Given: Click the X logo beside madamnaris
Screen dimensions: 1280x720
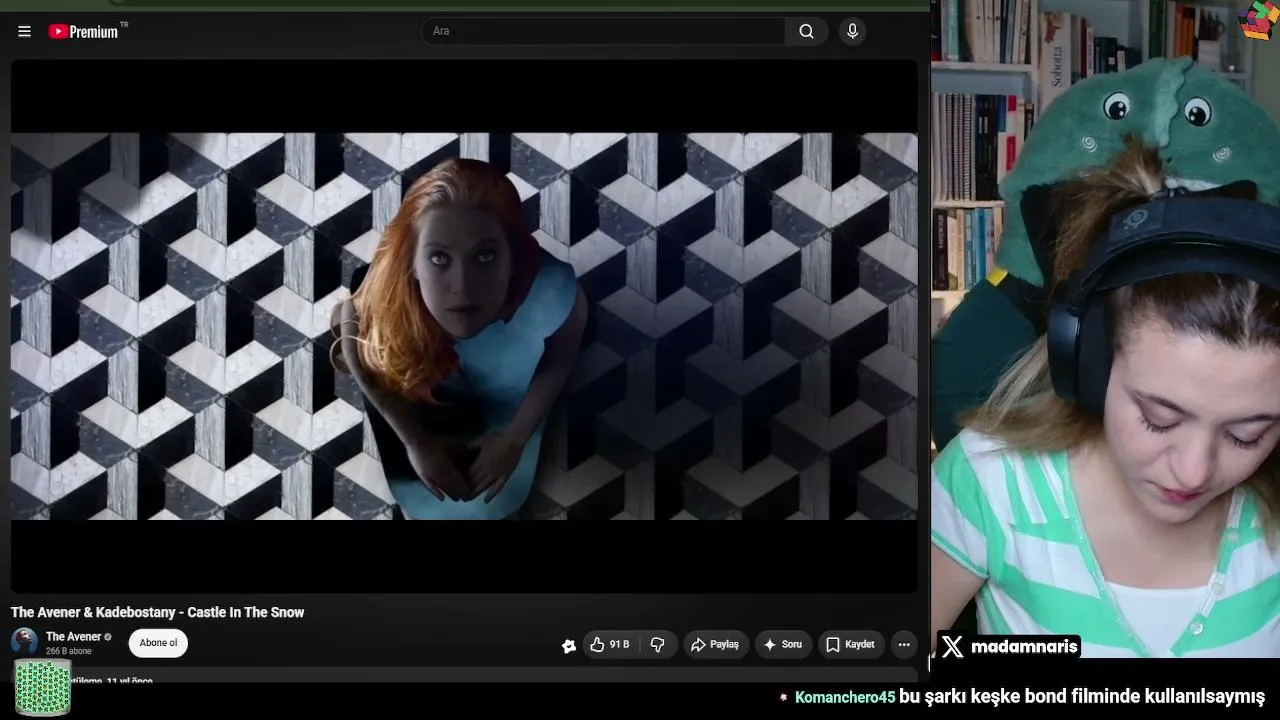Looking at the screenshot, I should pyautogui.click(x=952, y=647).
